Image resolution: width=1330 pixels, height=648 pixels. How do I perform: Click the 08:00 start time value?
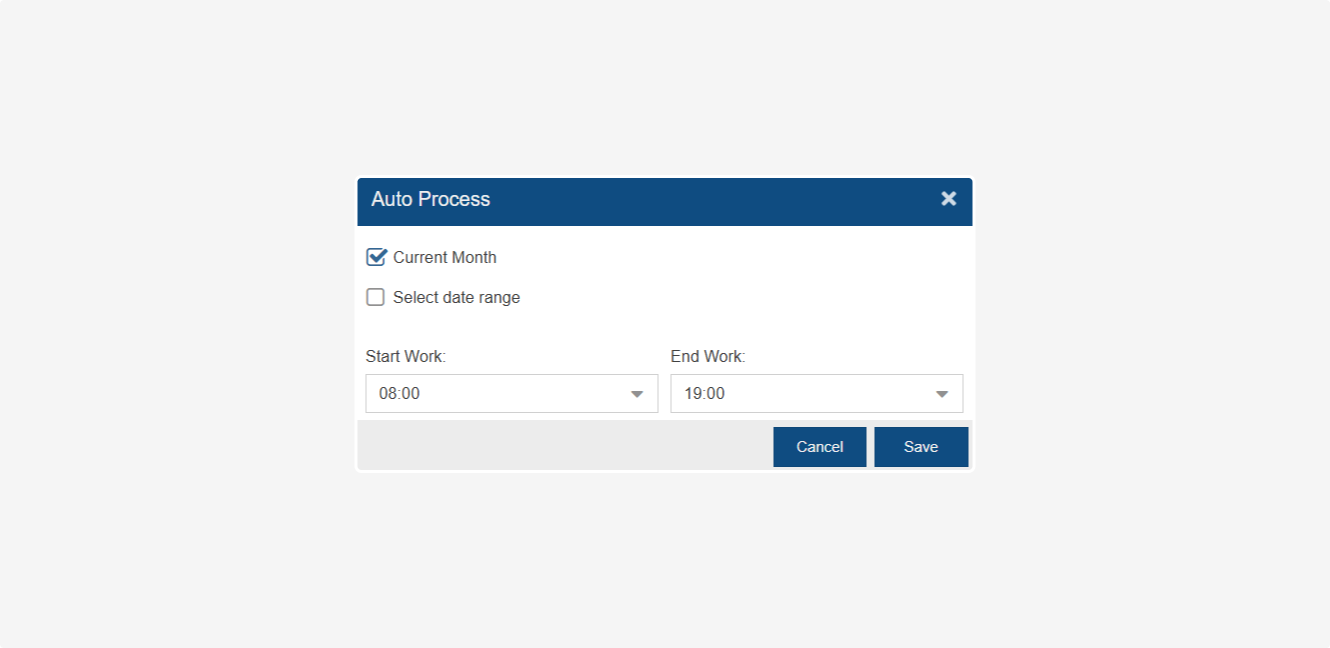pos(400,394)
